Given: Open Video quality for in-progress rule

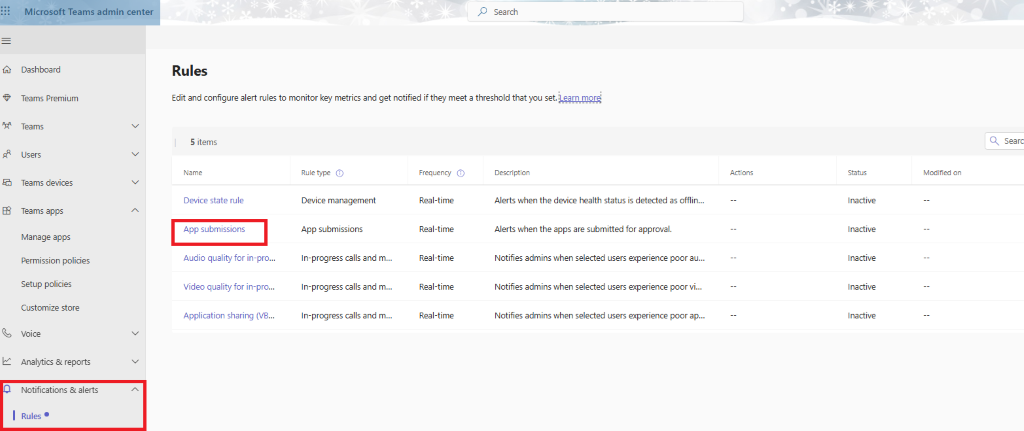Looking at the screenshot, I should [230, 287].
